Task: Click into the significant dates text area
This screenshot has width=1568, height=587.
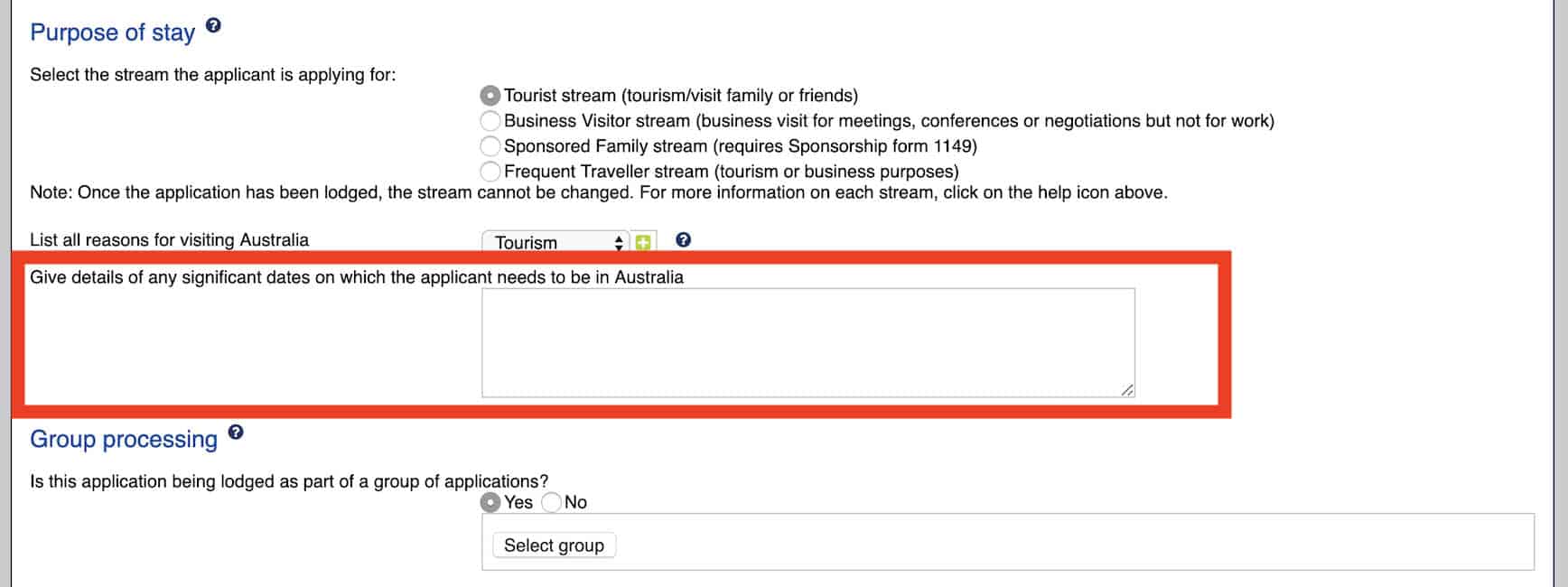Action: 807,342
